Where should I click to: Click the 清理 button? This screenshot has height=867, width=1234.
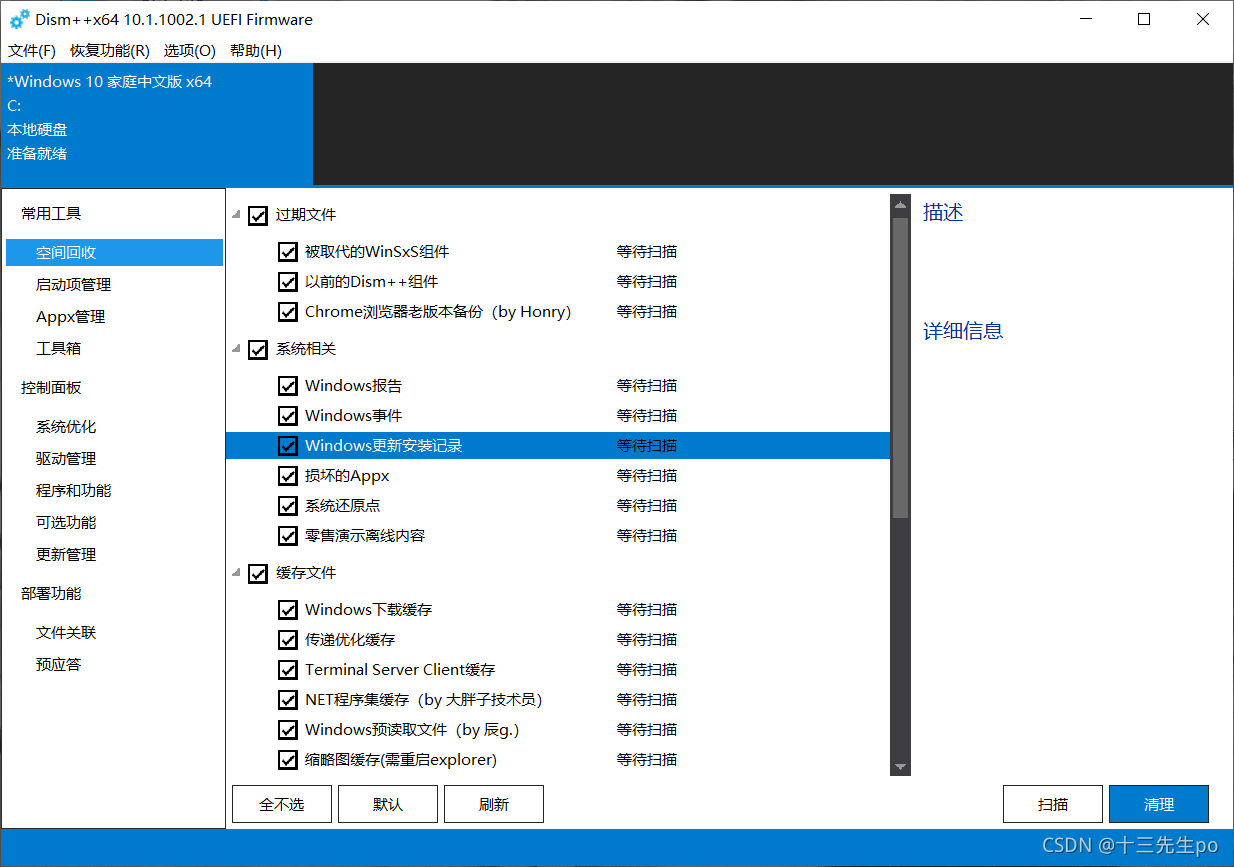(x=1159, y=804)
